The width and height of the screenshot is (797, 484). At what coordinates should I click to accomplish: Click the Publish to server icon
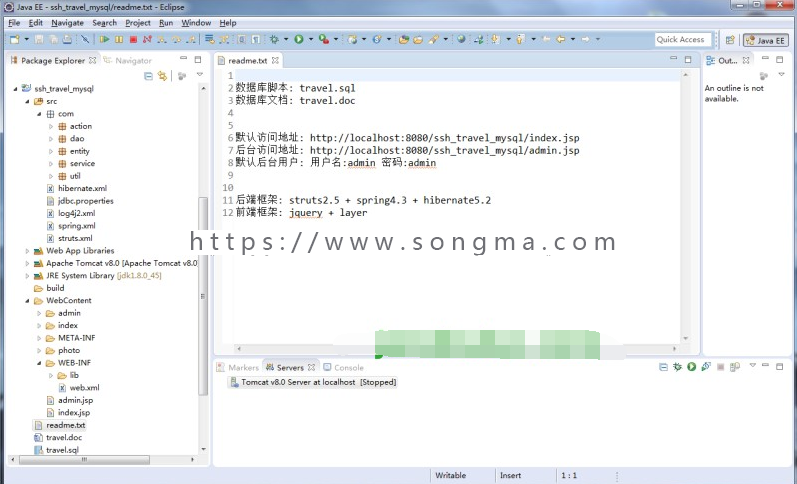pyautogui.click(x=734, y=367)
